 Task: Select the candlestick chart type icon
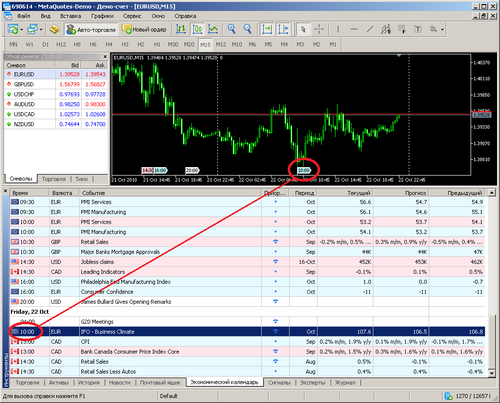point(197,29)
